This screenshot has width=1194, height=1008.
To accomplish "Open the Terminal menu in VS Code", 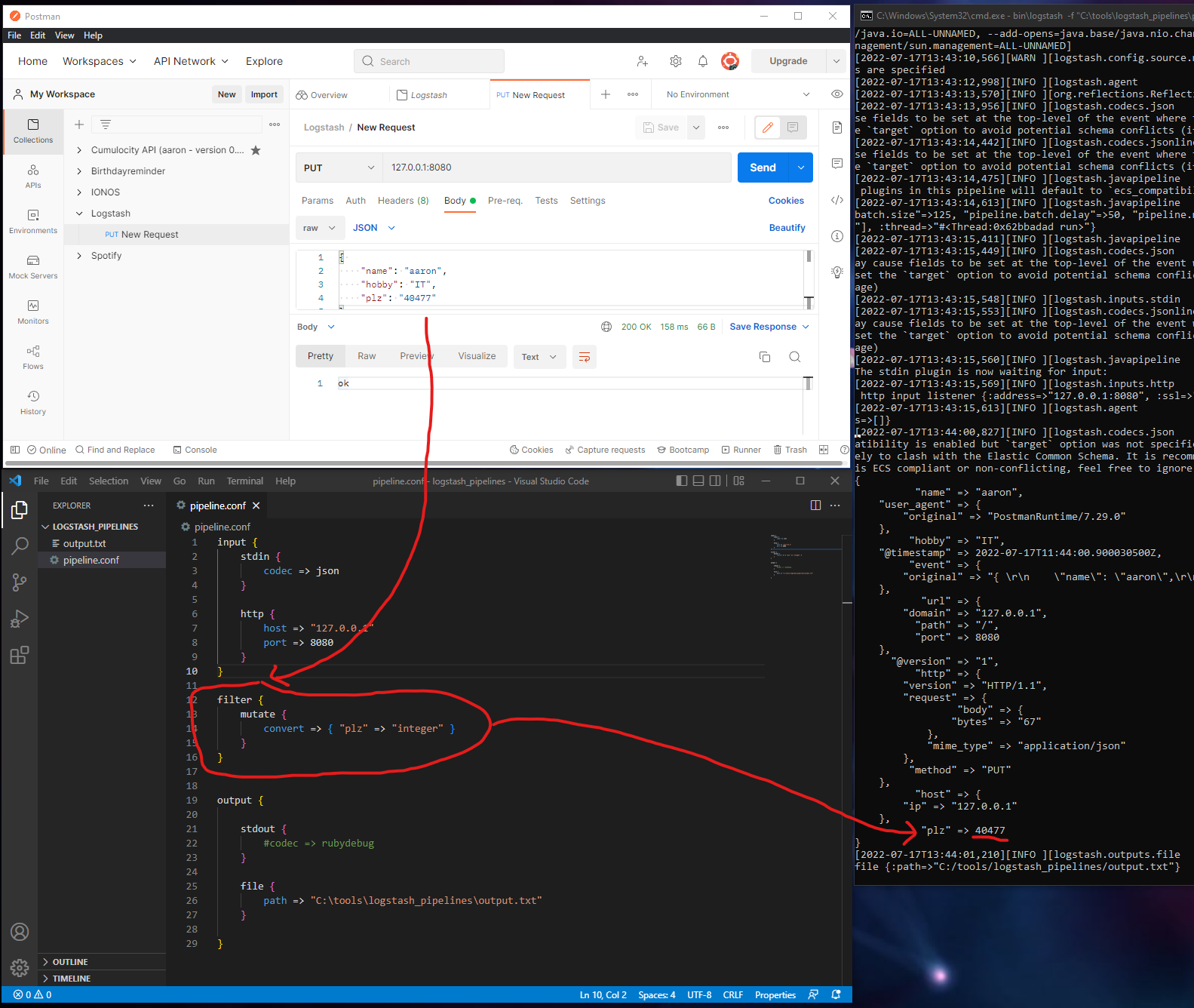I will point(244,481).
